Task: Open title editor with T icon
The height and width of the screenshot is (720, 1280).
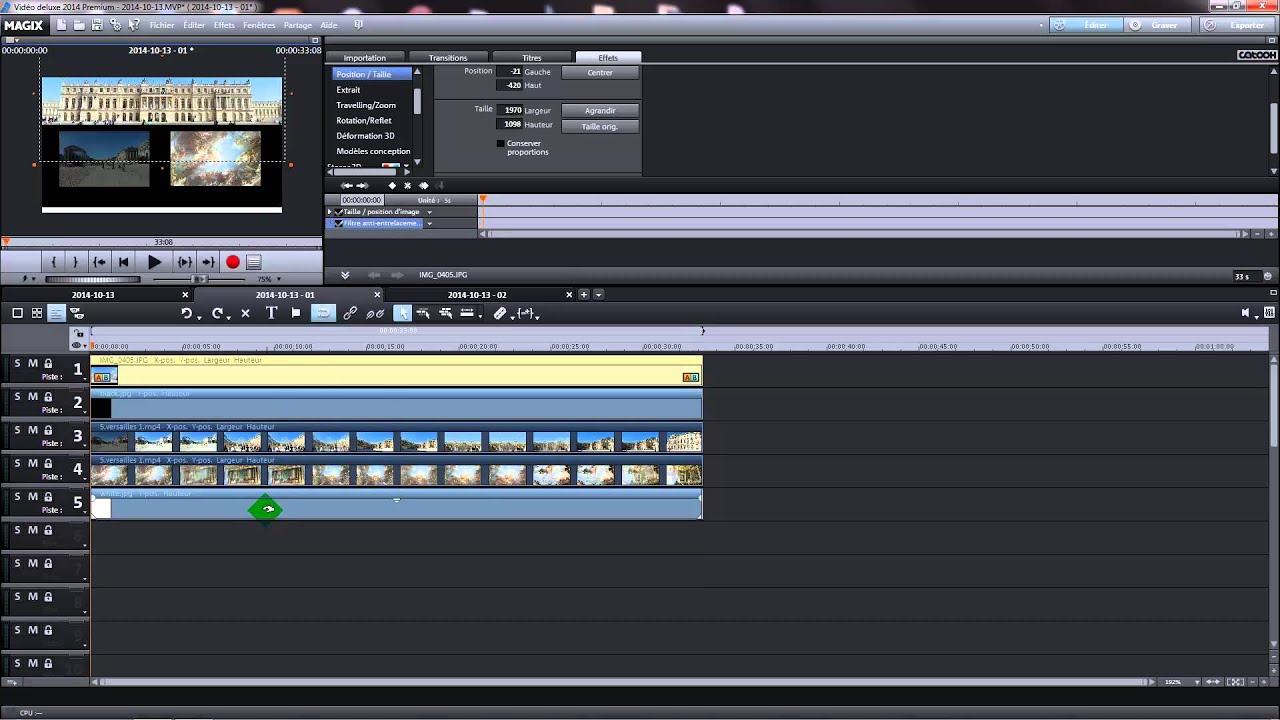Action: tap(271, 313)
